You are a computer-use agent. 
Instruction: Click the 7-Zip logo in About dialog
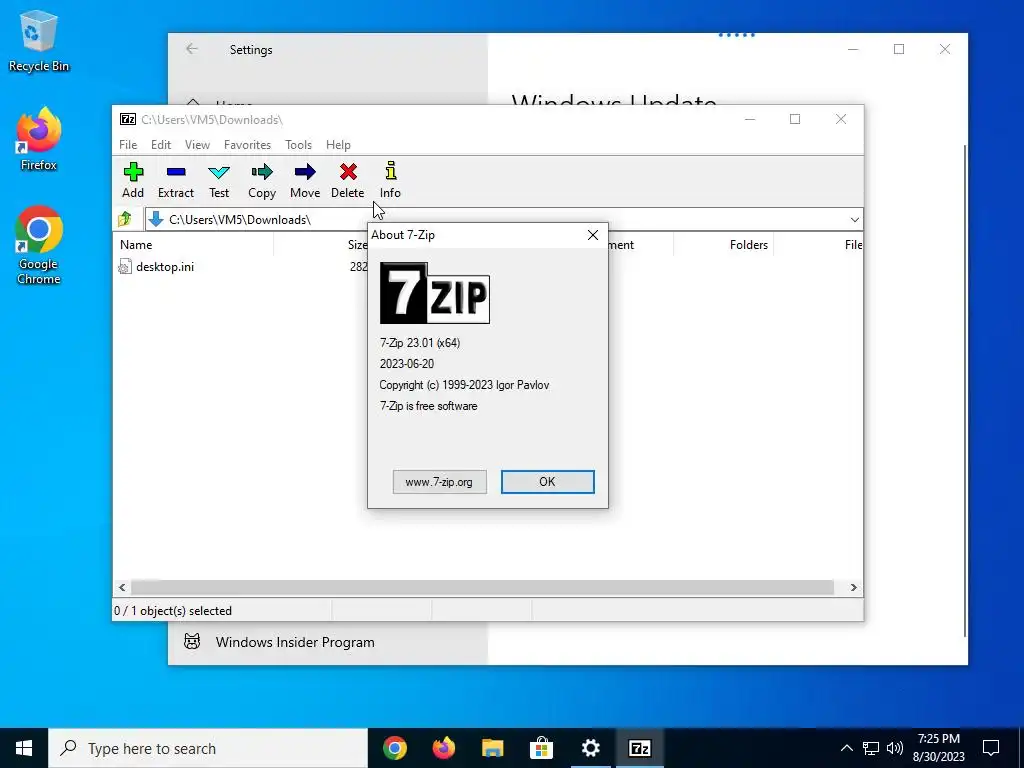(435, 293)
